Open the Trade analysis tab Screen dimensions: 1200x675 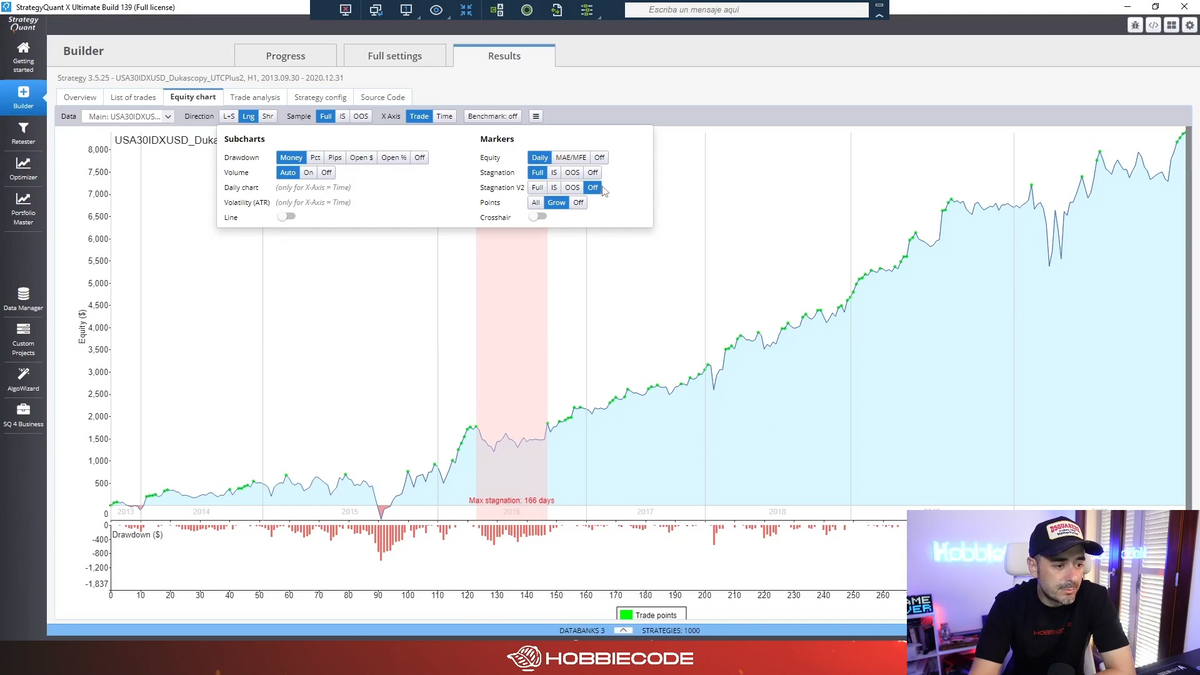coord(255,97)
